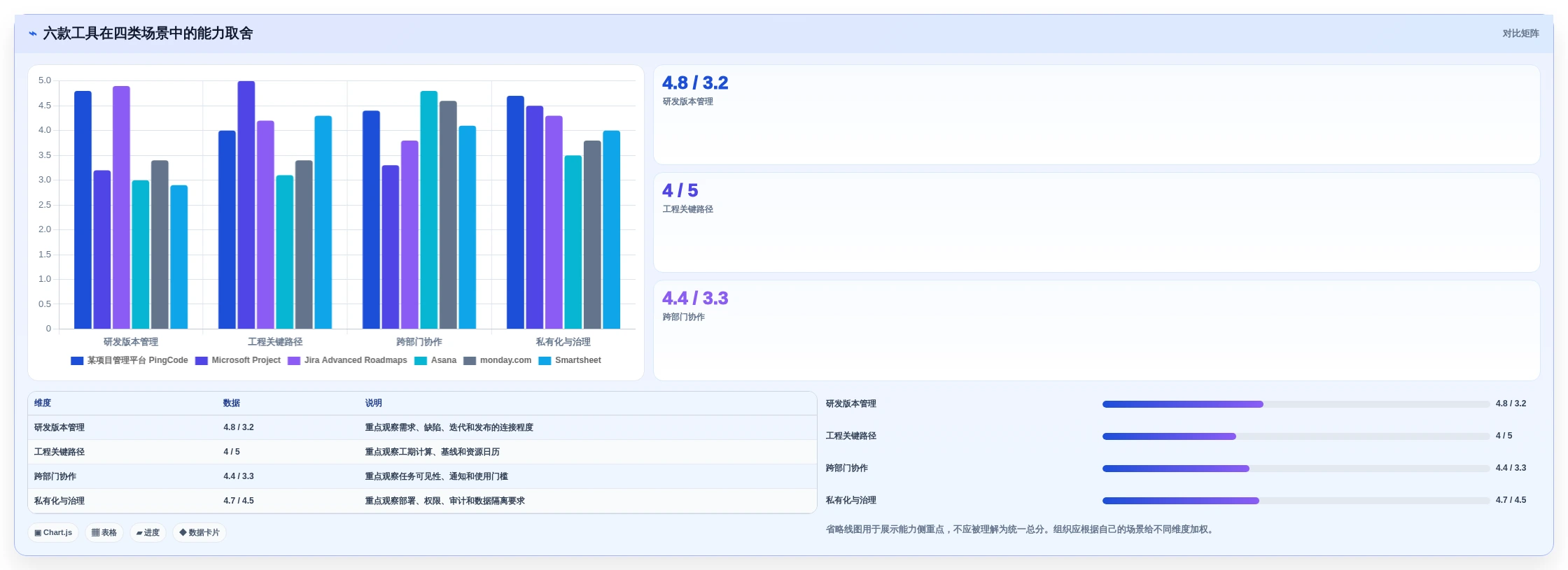Click the header icon beside the title
Viewport: 1568px width, 570px height.
pos(33,34)
